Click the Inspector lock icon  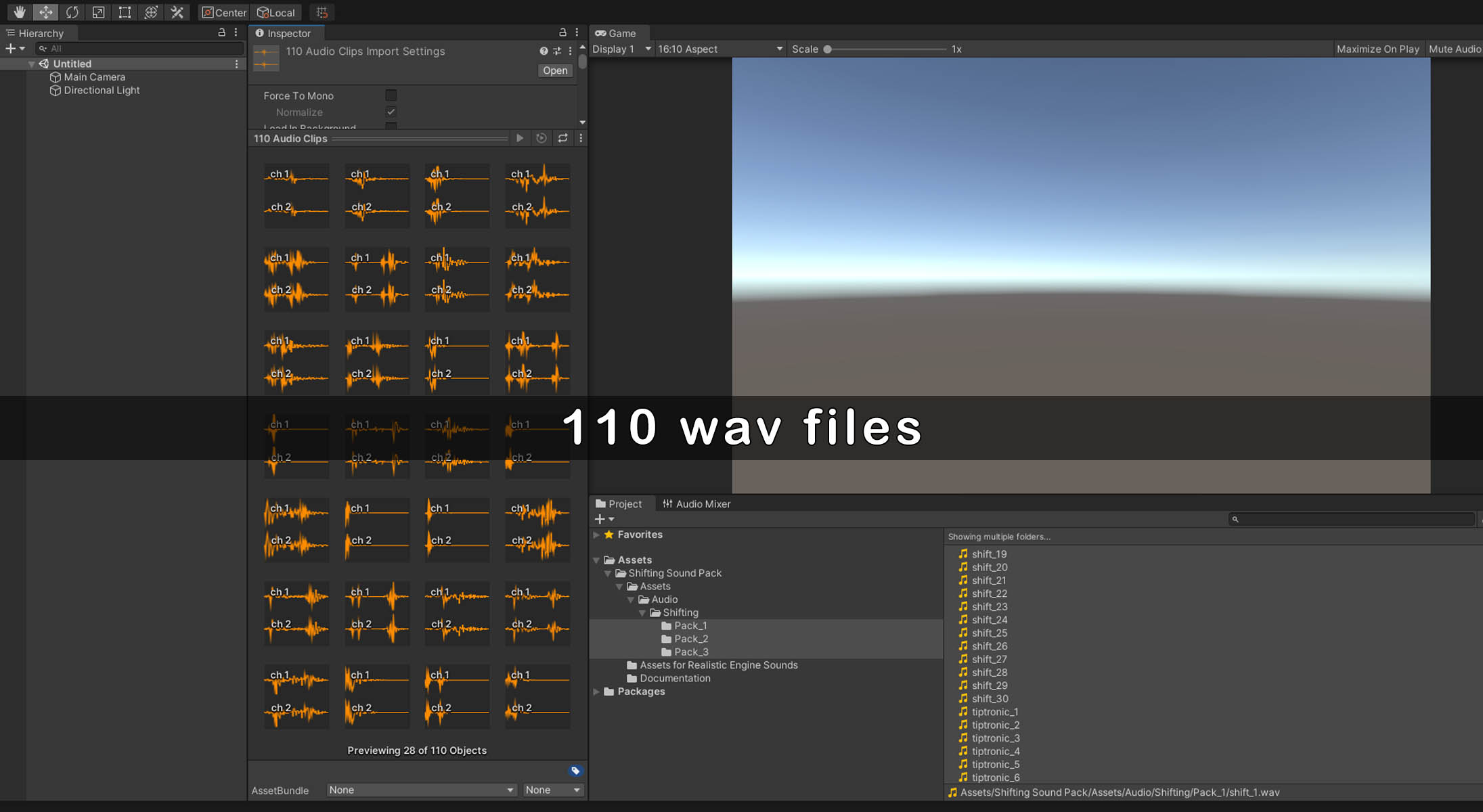point(562,32)
